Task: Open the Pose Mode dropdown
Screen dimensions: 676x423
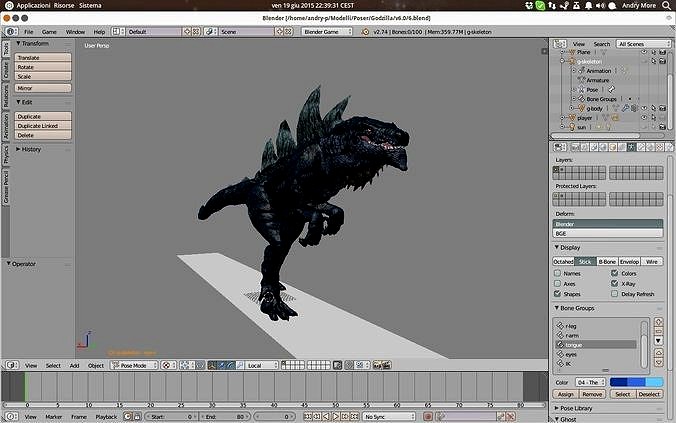Action: pos(134,365)
